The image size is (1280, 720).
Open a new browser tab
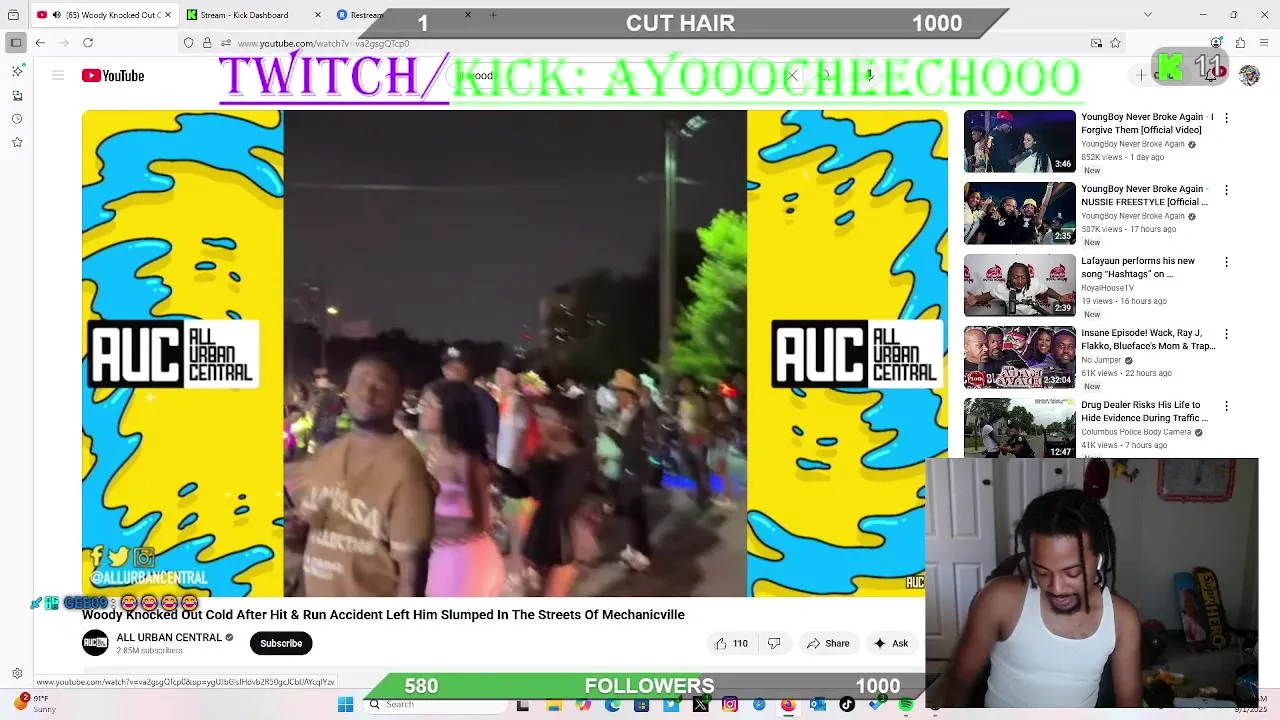click(x=493, y=15)
